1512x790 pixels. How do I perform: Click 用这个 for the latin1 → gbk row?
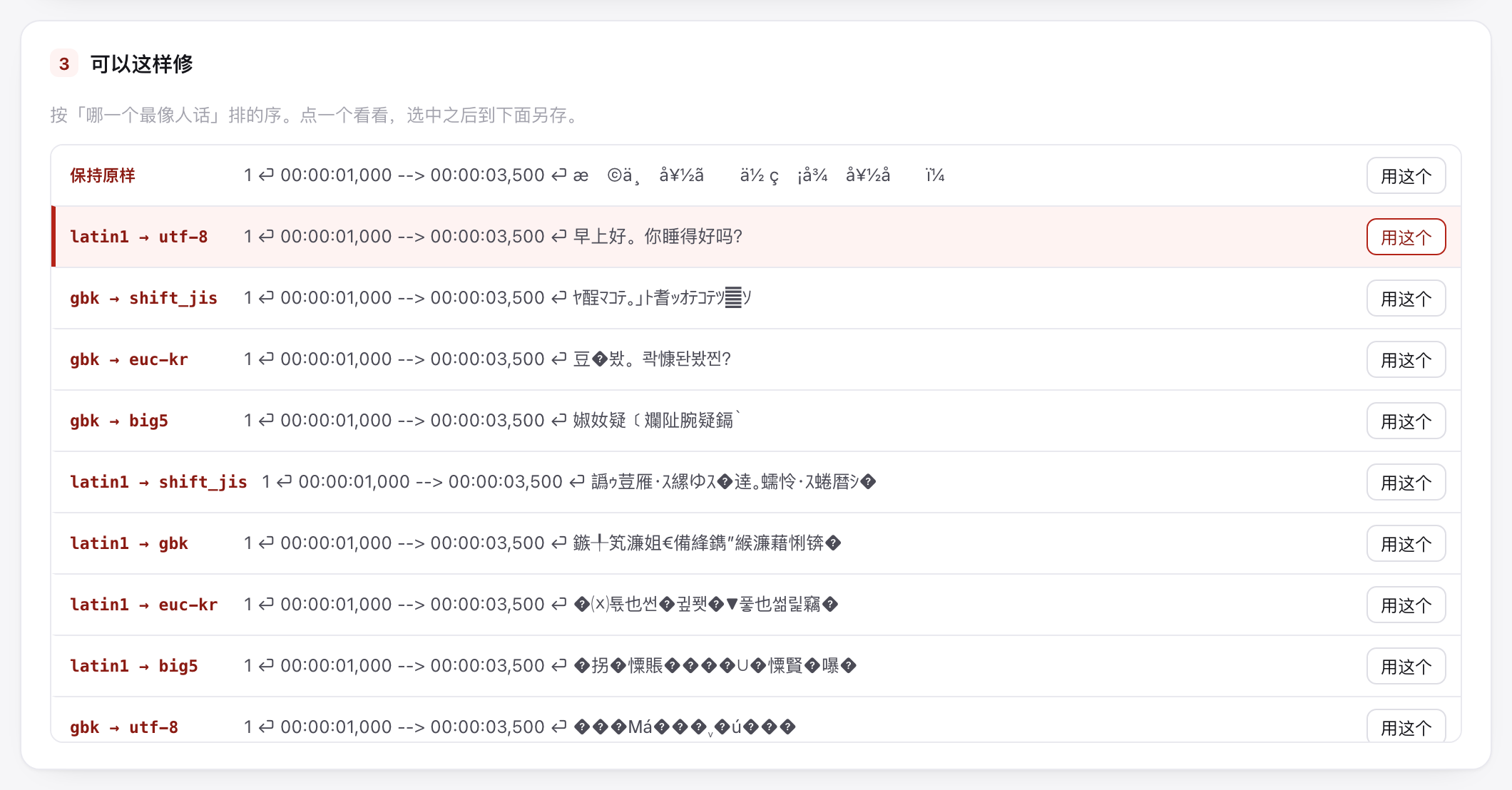1406,543
